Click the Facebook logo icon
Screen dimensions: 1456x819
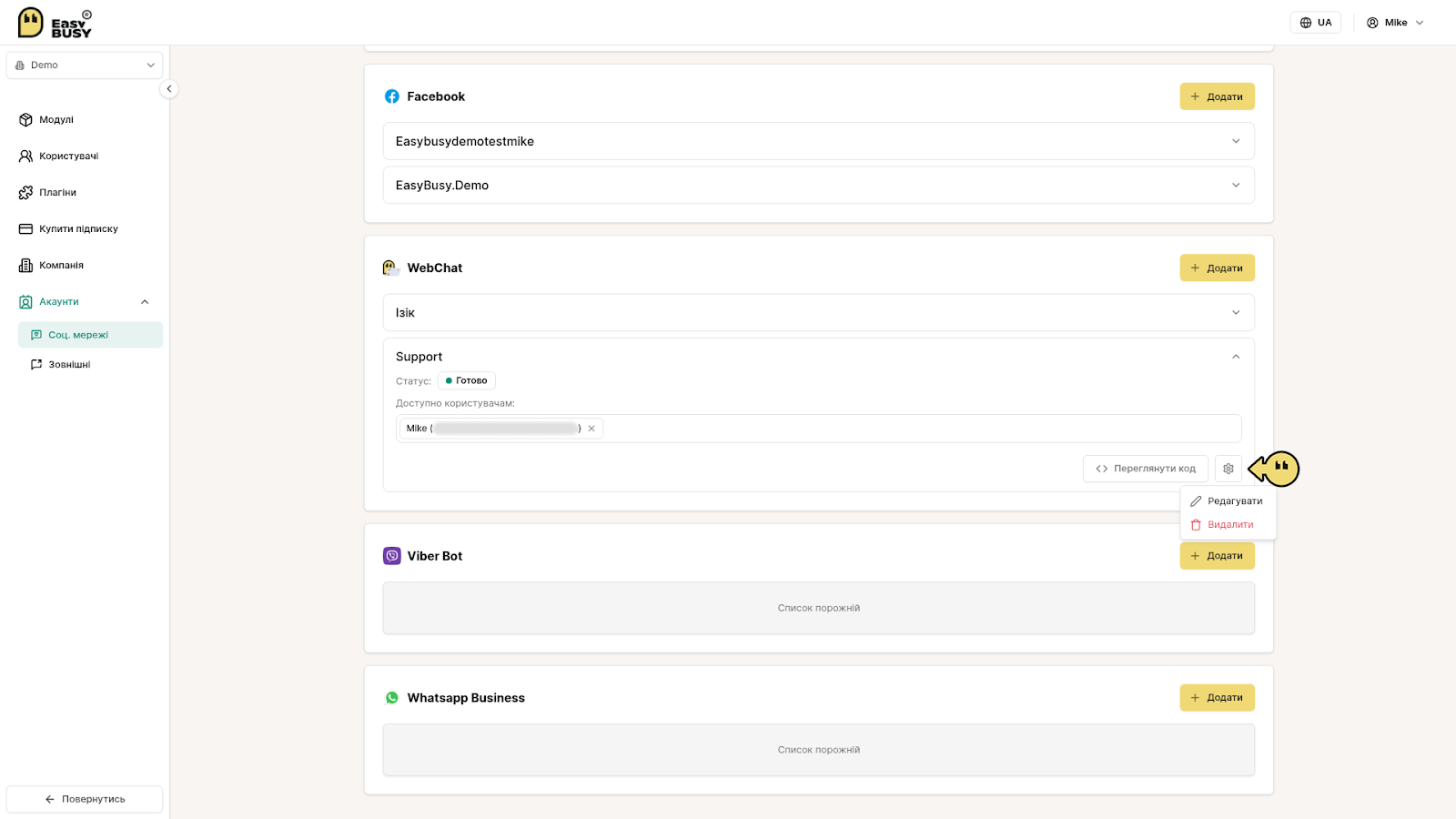[x=392, y=96]
